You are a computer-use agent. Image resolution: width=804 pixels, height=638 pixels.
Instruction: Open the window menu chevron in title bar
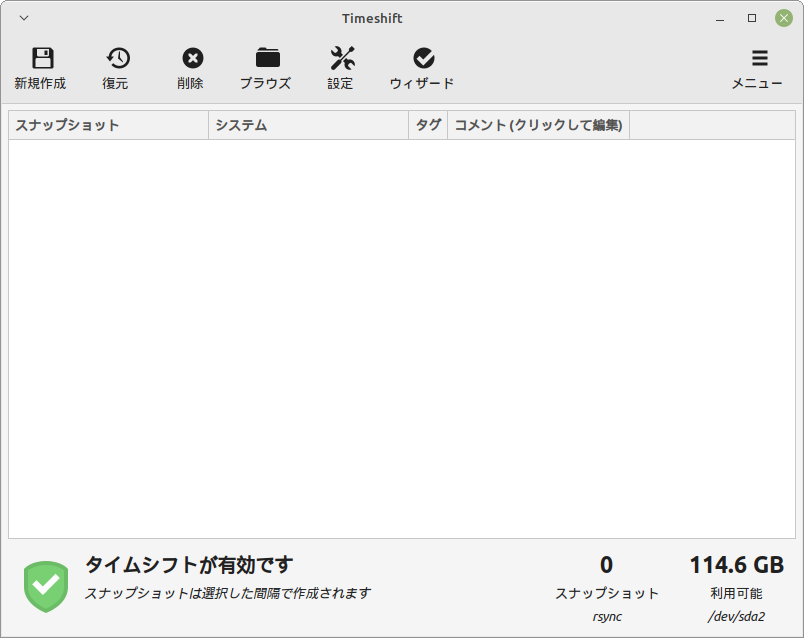point(24,18)
